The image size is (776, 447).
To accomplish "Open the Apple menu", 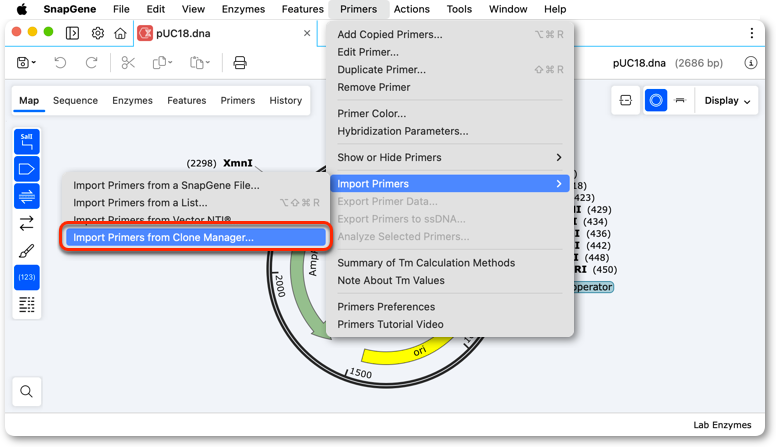I will (22, 9).
